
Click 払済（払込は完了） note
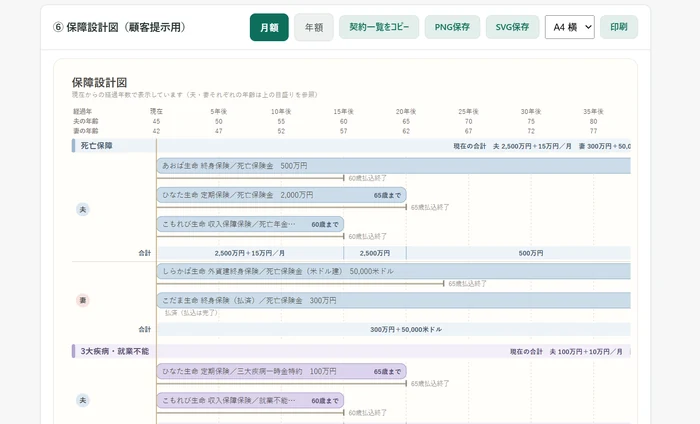click(192, 313)
